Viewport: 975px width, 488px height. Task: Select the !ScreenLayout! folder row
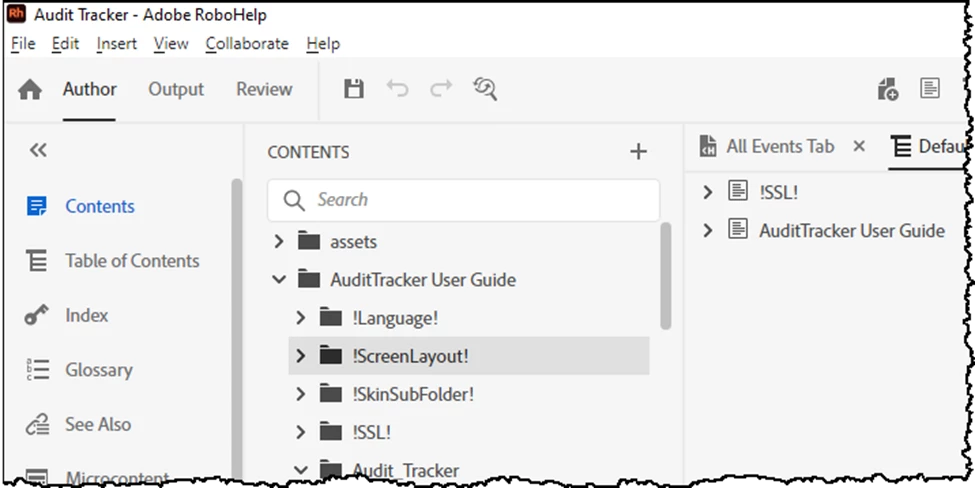click(x=469, y=356)
